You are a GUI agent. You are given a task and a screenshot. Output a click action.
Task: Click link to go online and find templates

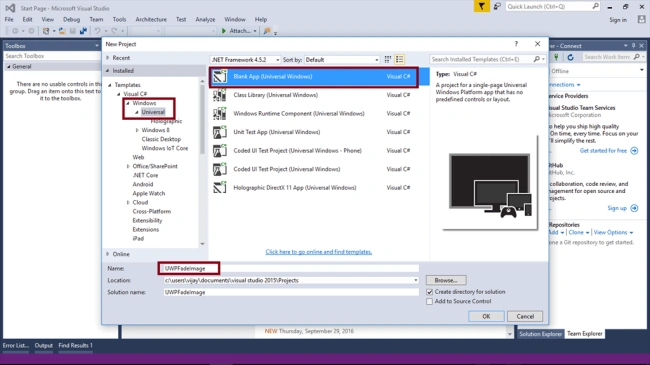pyautogui.click(x=318, y=252)
